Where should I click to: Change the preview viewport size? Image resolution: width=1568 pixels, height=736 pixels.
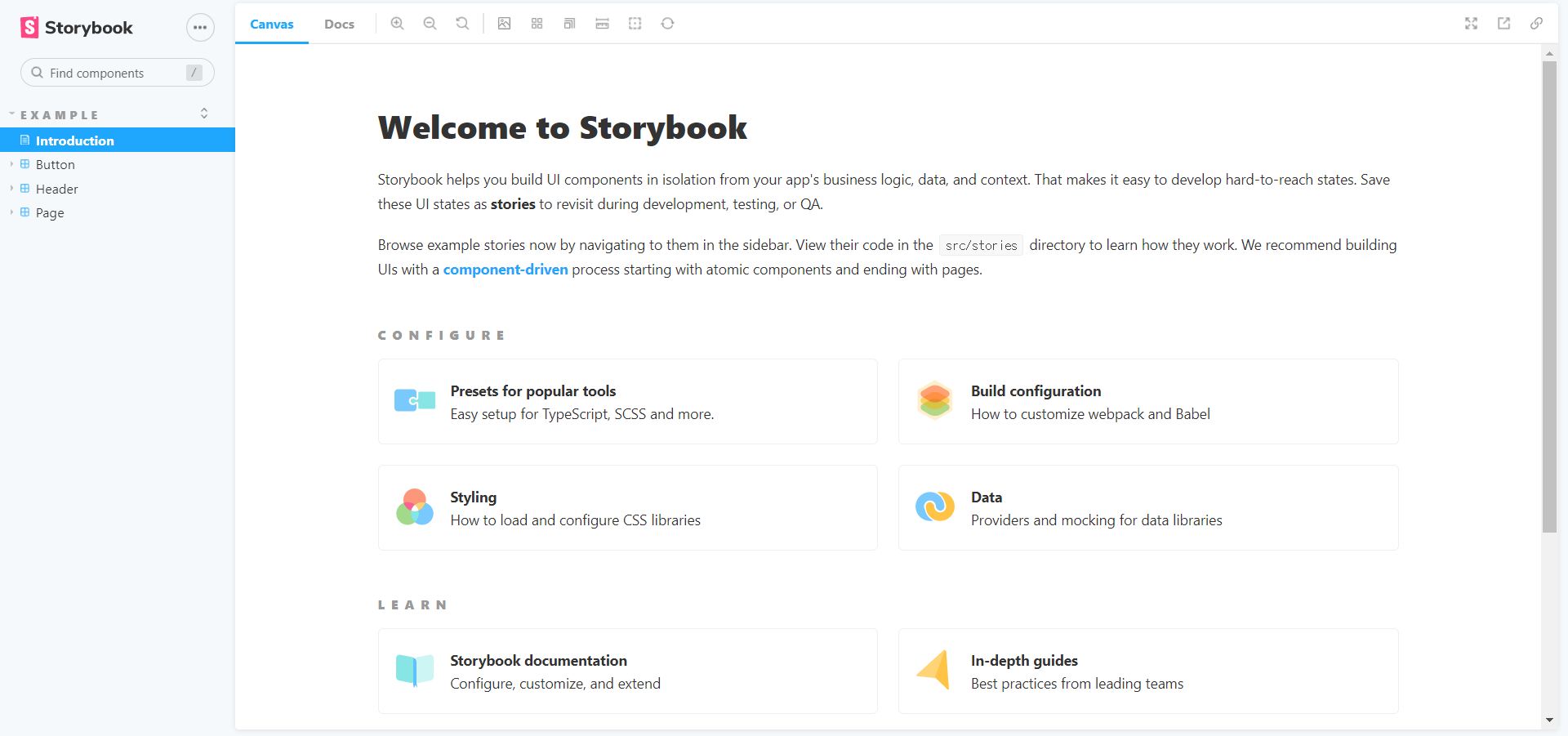(x=569, y=24)
